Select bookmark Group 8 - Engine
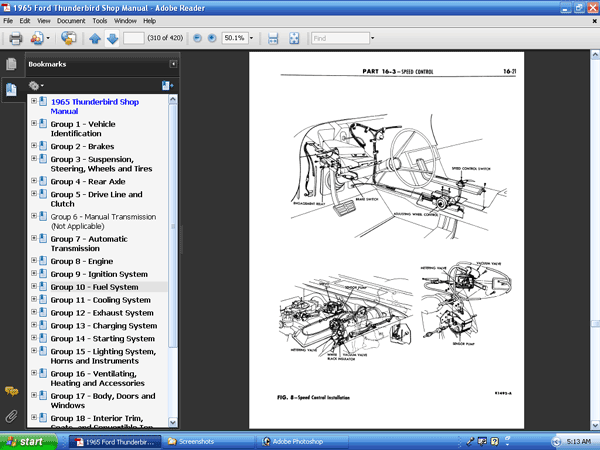Image resolution: width=600 pixels, height=450 pixels. pyautogui.click(x=82, y=261)
